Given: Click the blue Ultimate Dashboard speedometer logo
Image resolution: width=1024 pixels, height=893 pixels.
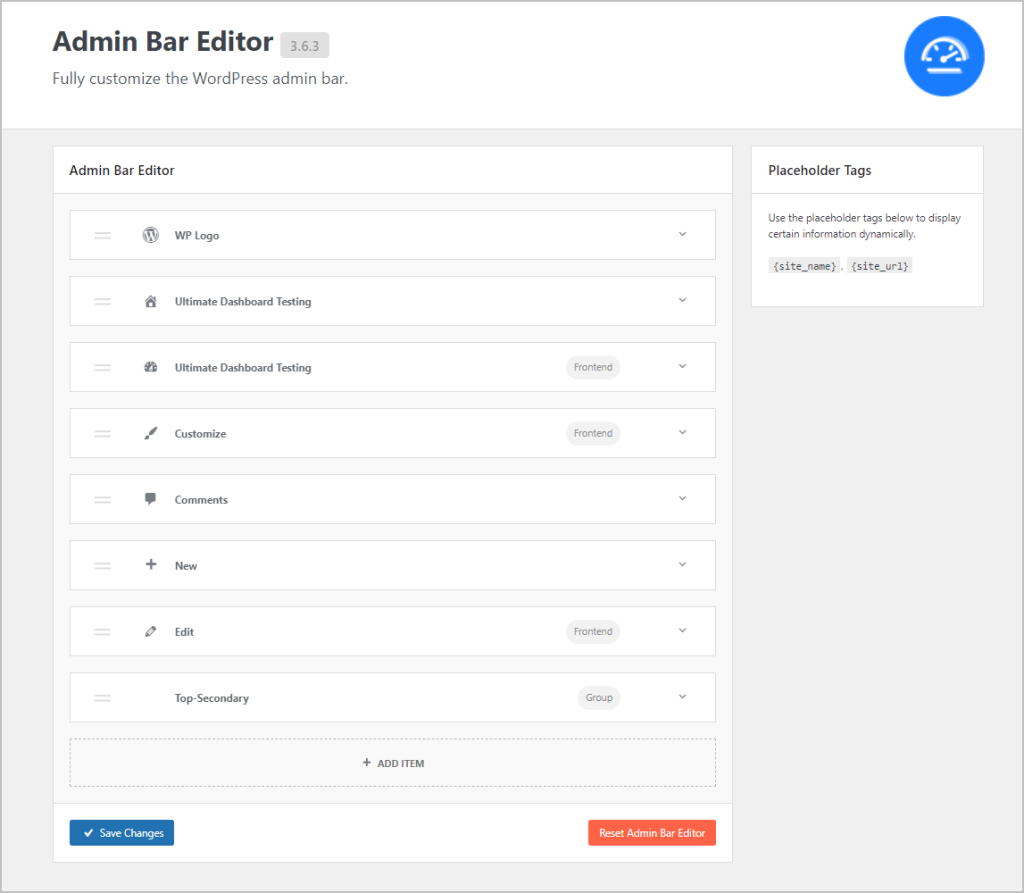Looking at the screenshot, I should (944, 56).
